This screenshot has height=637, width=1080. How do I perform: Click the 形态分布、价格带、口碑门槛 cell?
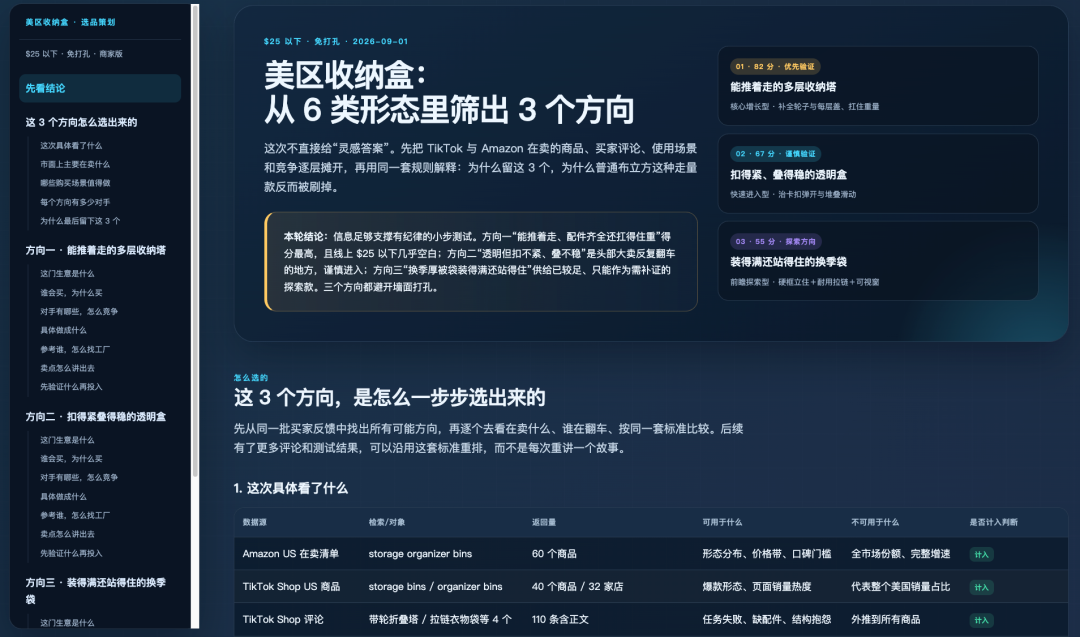tap(767, 554)
